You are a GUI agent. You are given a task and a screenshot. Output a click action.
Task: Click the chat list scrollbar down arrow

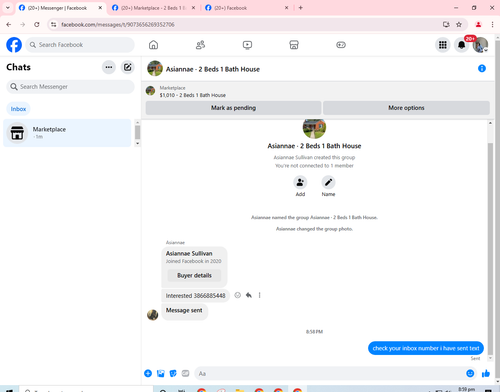click(x=137, y=143)
